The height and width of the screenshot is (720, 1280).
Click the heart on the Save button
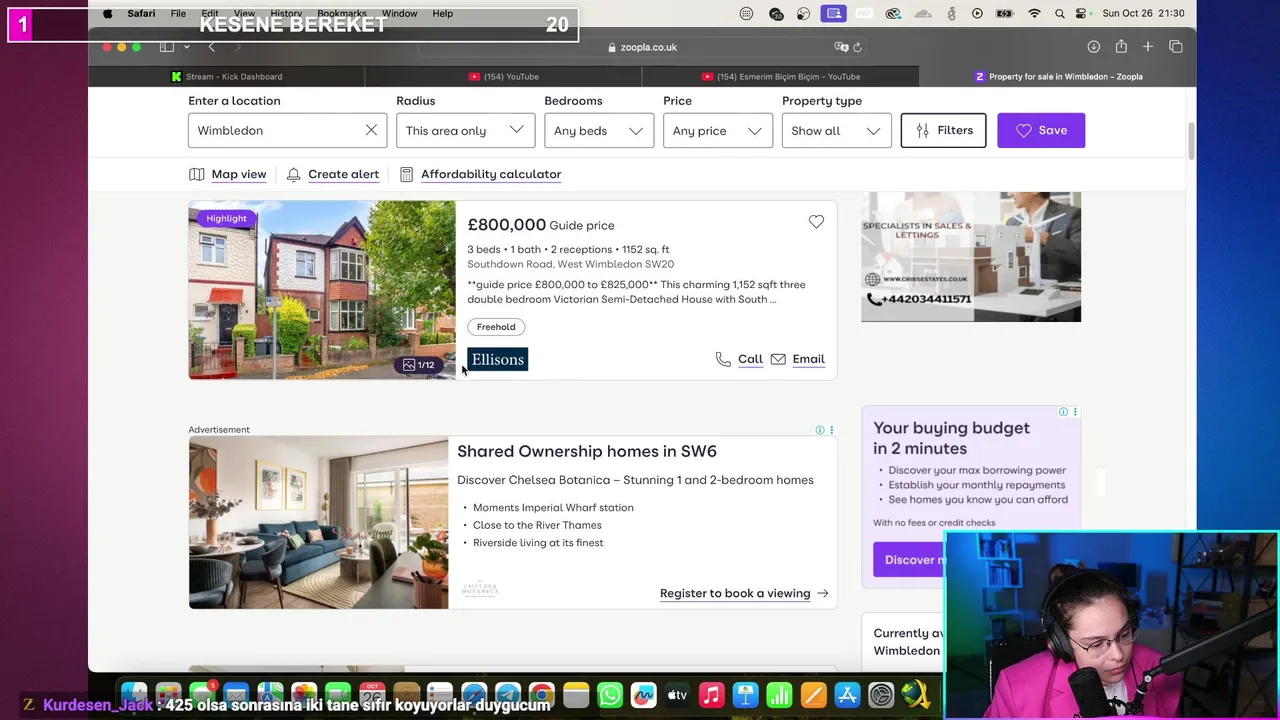[1023, 130]
